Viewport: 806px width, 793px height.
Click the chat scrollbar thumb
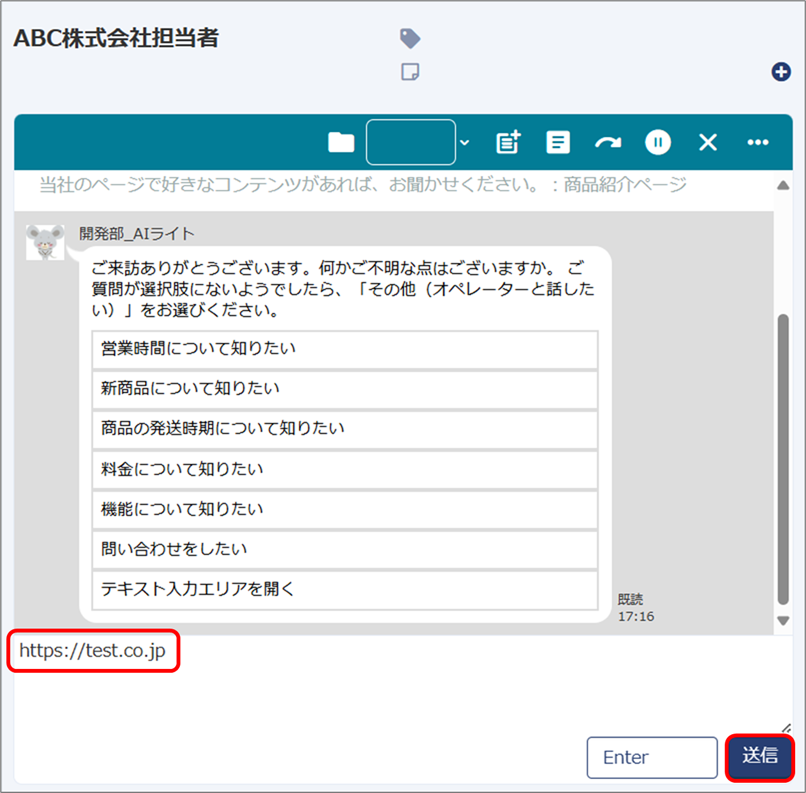783,459
